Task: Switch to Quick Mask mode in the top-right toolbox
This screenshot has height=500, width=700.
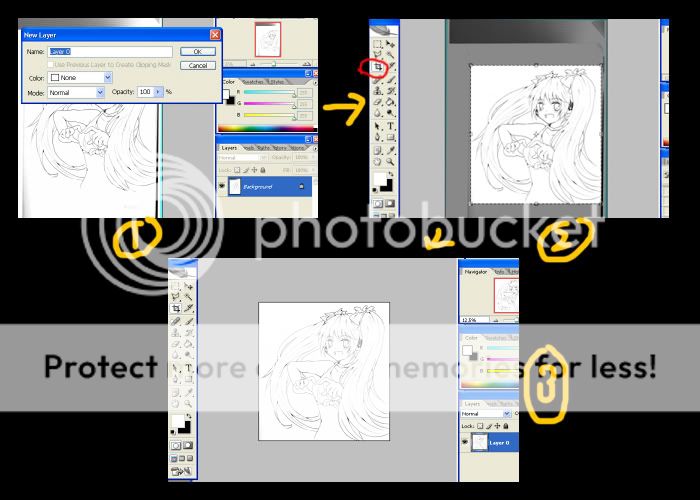Action: 390,204
